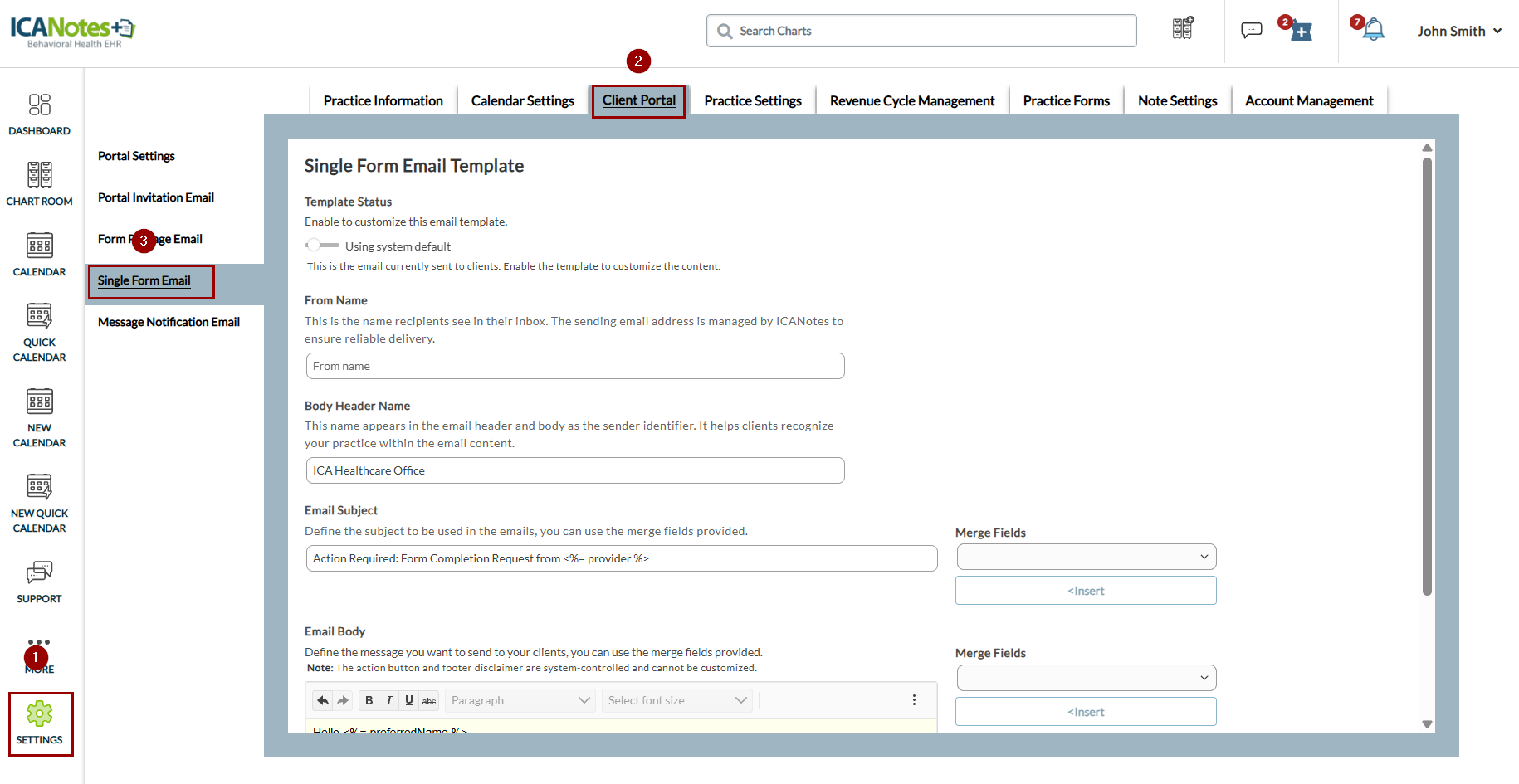Click Insert button below subject merge fields
The height and width of the screenshot is (784, 1519).
tap(1086, 591)
